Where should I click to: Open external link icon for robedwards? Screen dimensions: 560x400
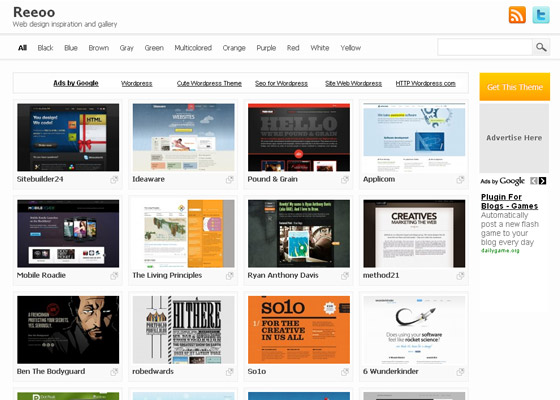(x=230, y=372)
